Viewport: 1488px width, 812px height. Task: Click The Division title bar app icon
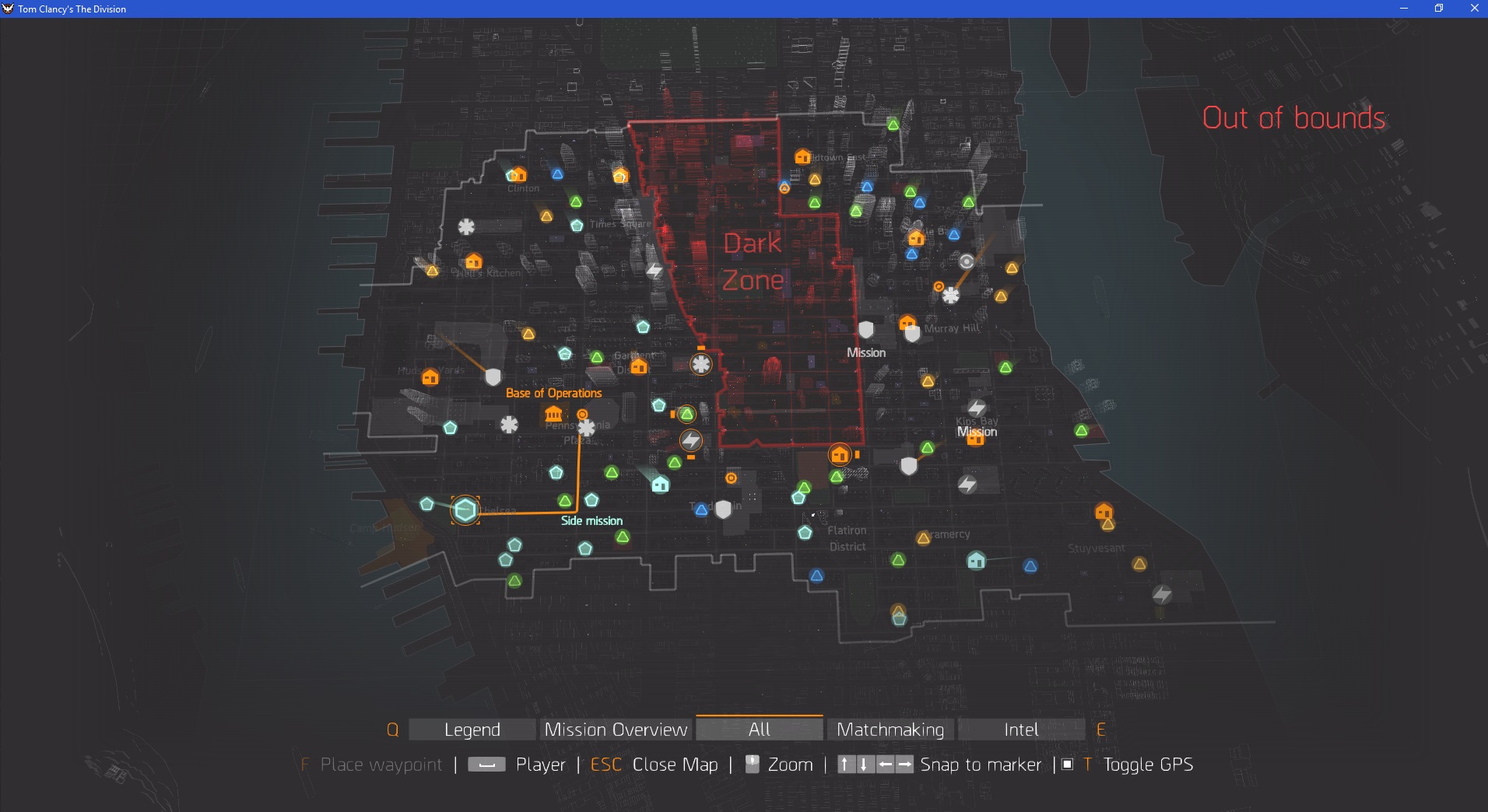click(x=9, y=9)
